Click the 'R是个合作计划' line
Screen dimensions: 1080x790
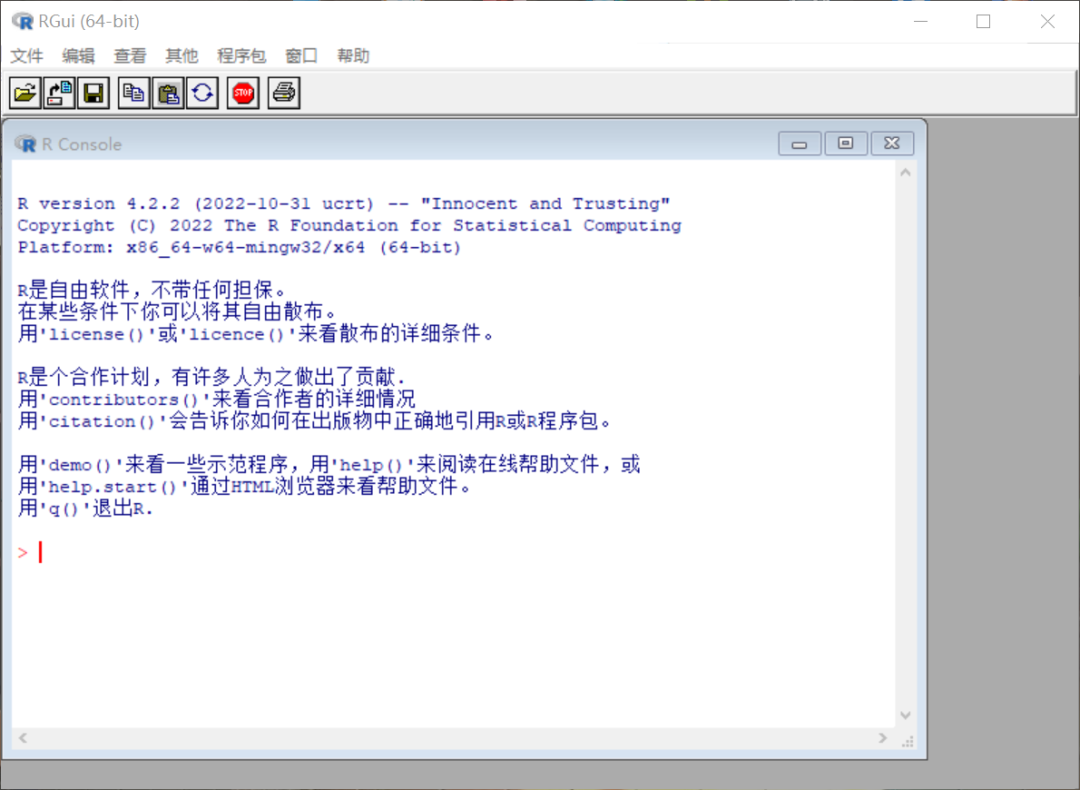[x=211, y=377]
